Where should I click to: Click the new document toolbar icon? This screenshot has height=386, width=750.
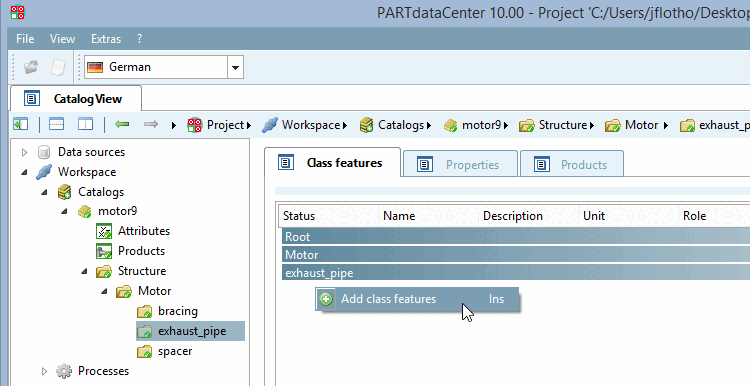58,67
